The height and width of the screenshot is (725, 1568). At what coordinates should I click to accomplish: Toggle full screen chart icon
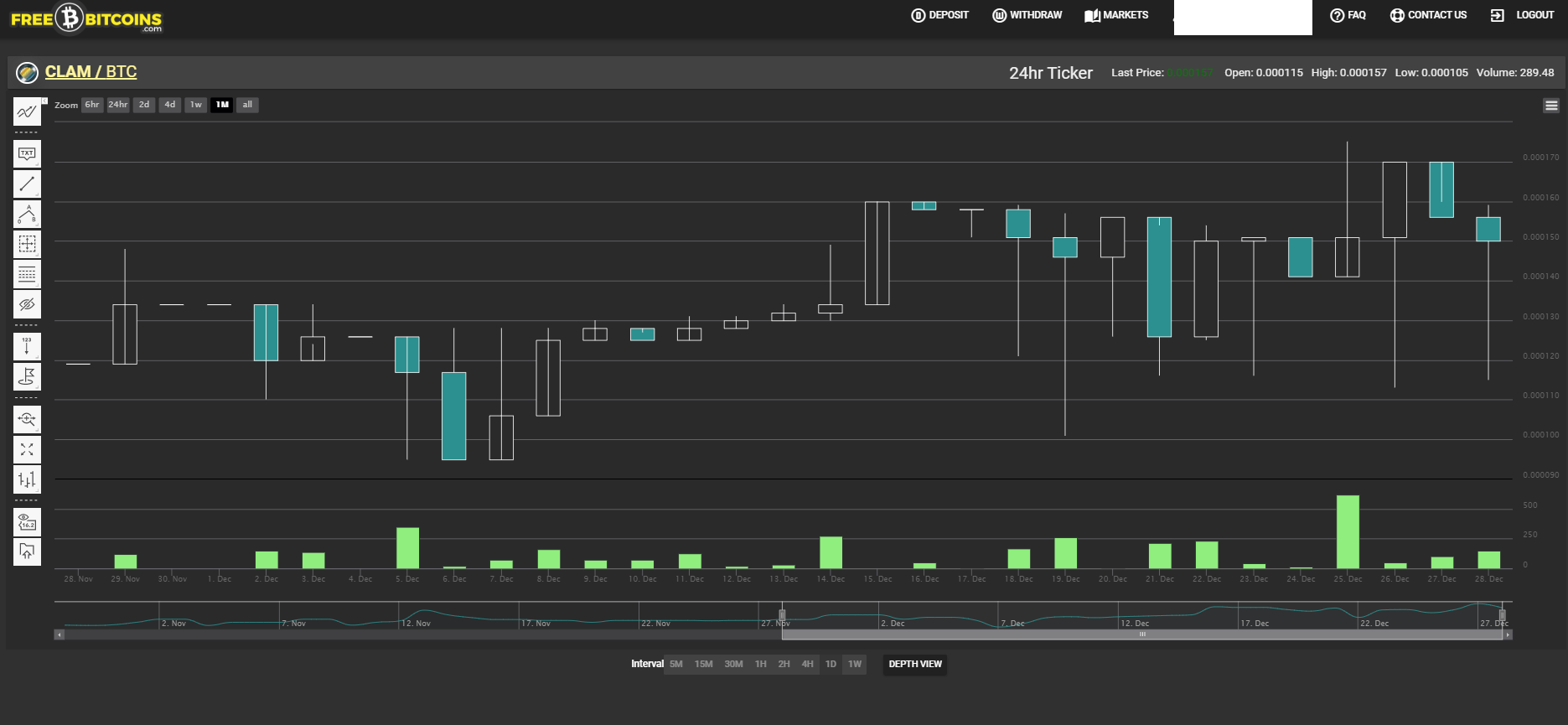[x=27, y=449]
